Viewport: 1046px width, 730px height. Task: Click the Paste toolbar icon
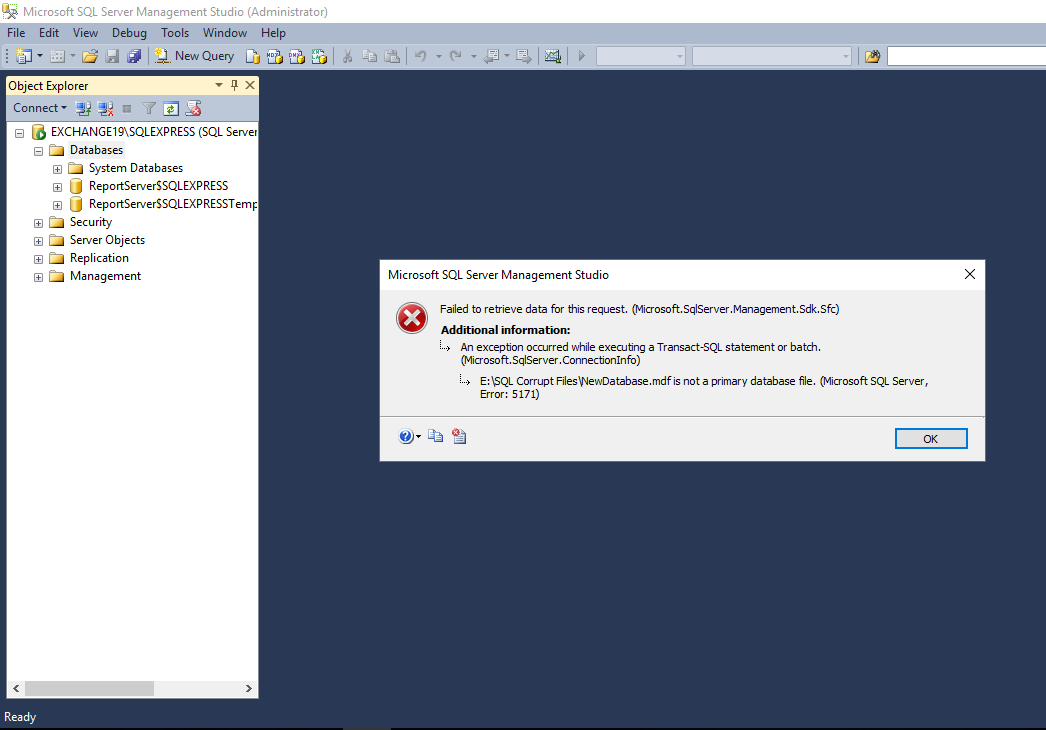(392, 56)
